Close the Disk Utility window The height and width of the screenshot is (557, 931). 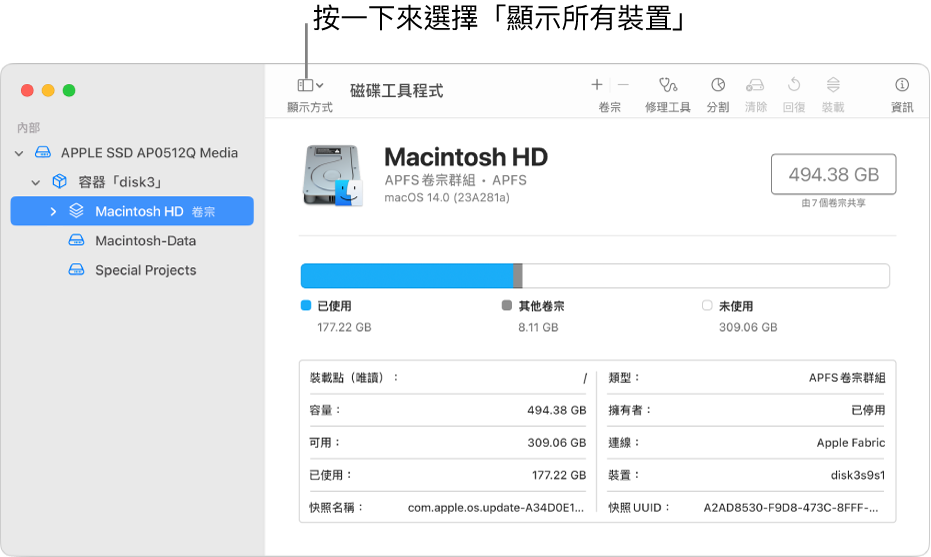[27, 90]
